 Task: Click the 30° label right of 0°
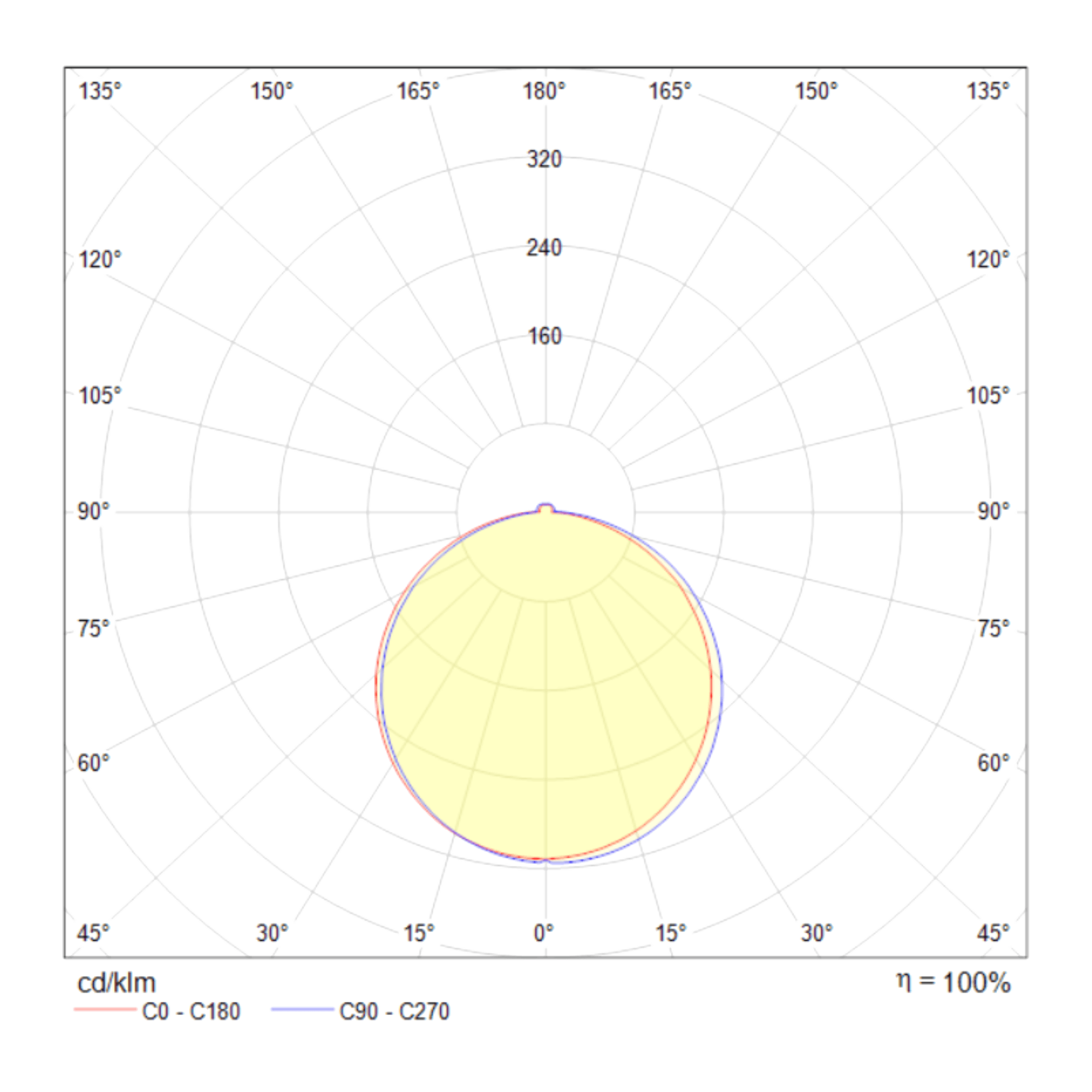click(x=817, y=933)
